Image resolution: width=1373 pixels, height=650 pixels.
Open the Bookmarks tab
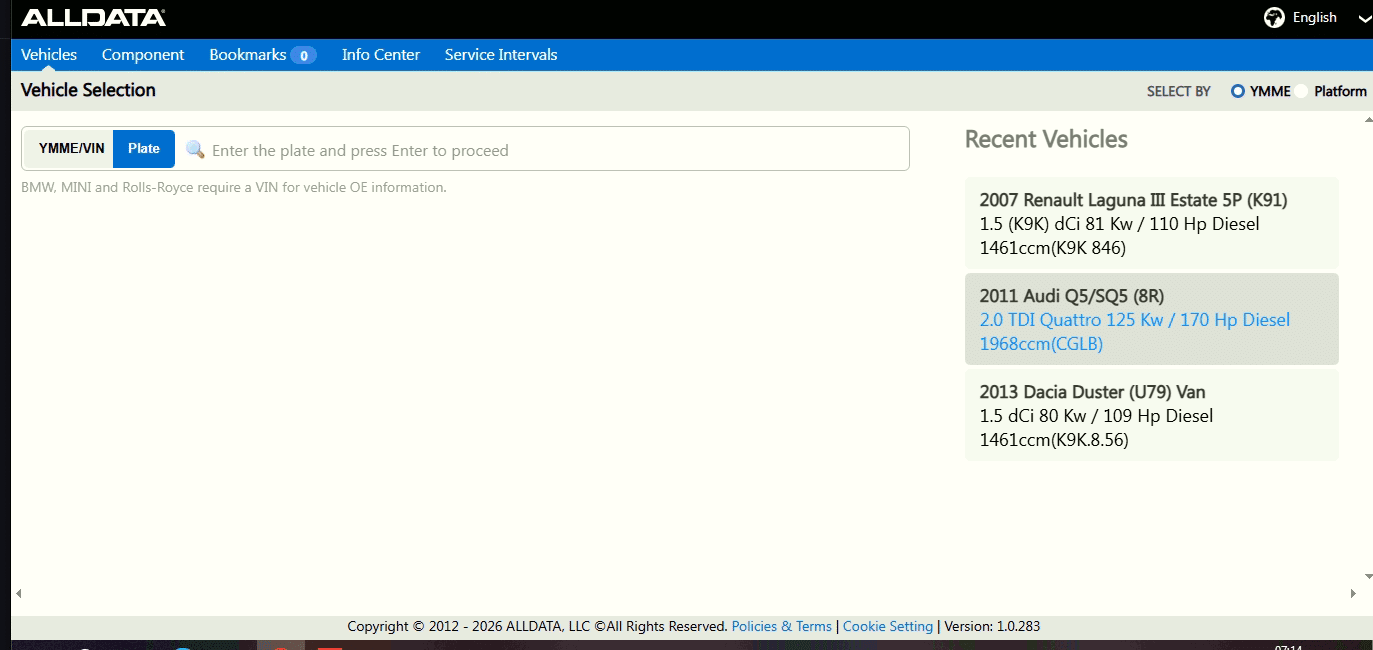click(248, 55)
